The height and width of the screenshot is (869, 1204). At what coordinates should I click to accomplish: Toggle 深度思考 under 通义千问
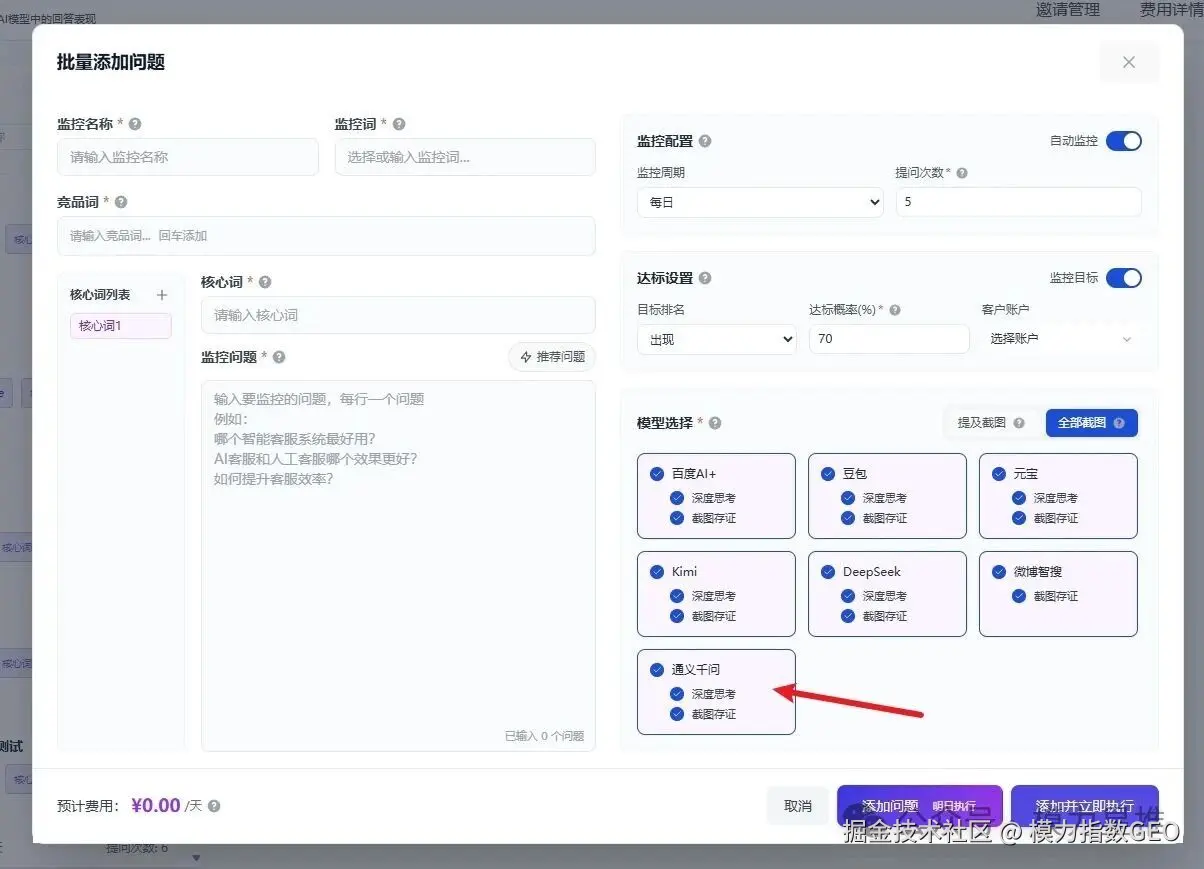pos(678,694)
